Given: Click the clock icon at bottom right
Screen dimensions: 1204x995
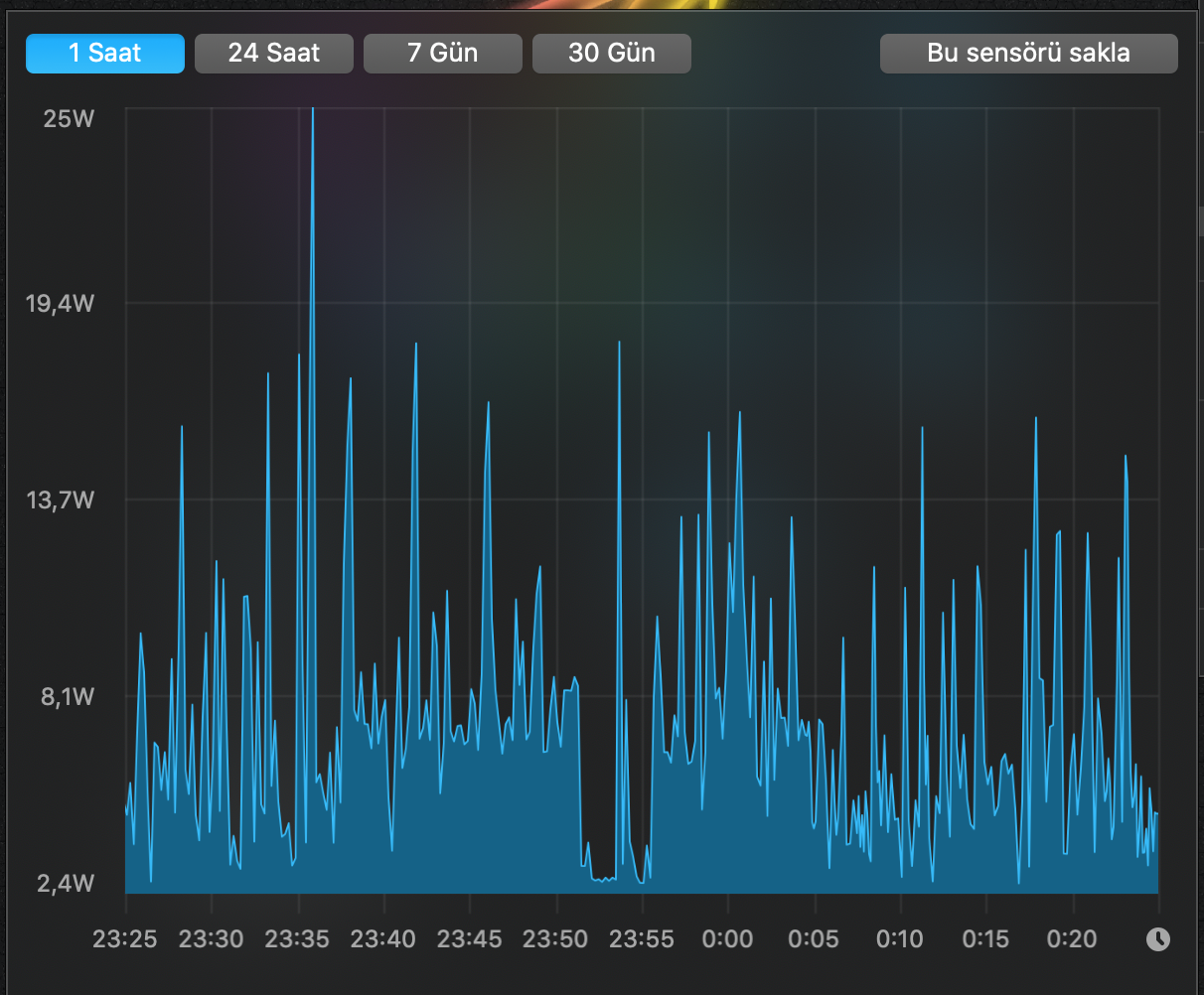Looking at the screenshot, I should coord(1158,938).
